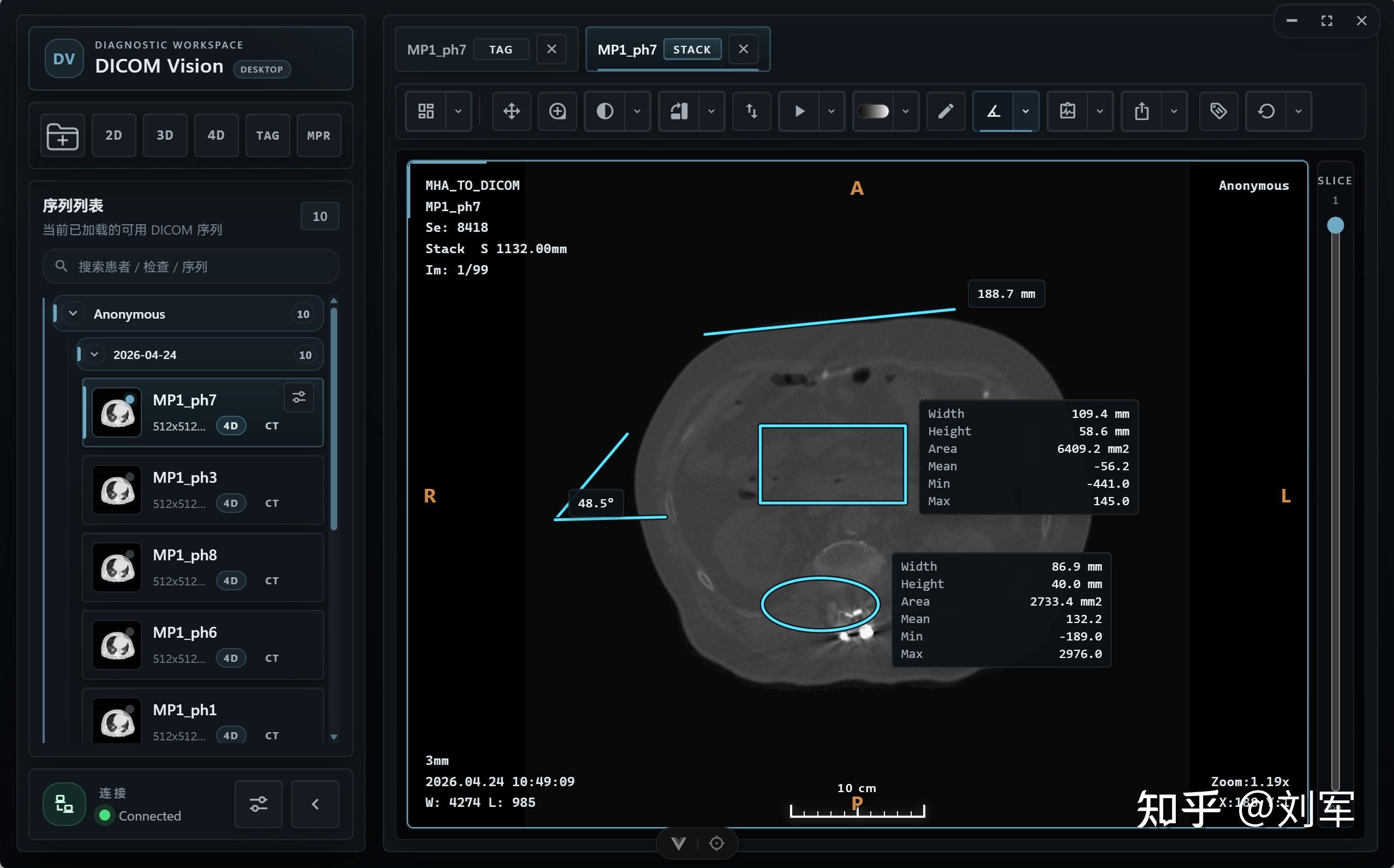1394x868 pixels.
Task: Click the export share icon
Action: tap(1141, 111)
